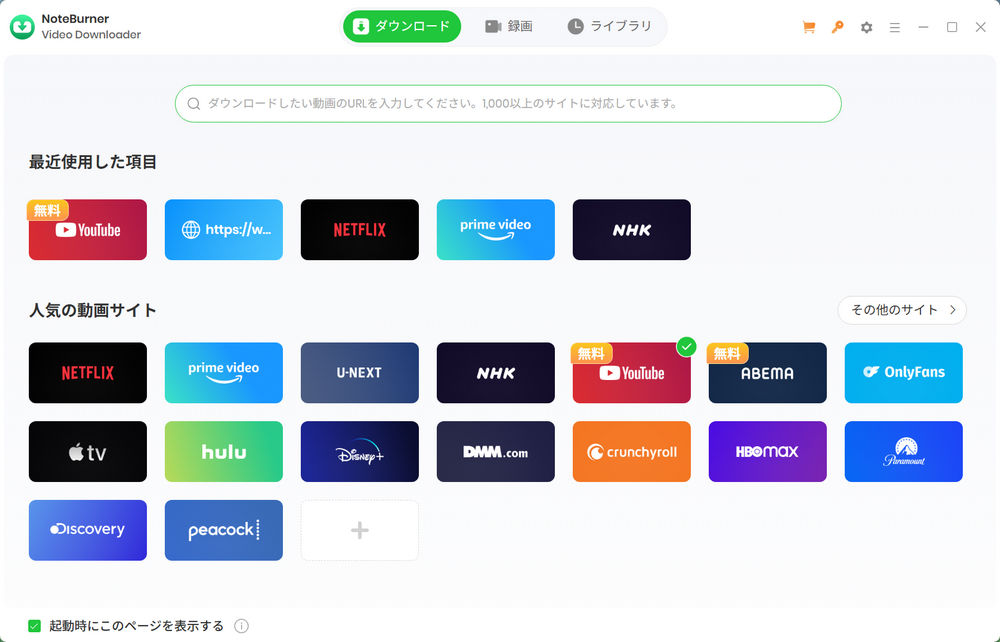The width and height of the screenshot is (1000, 642).
Task: Select the Discovery site tile
Action: [88, 530]
